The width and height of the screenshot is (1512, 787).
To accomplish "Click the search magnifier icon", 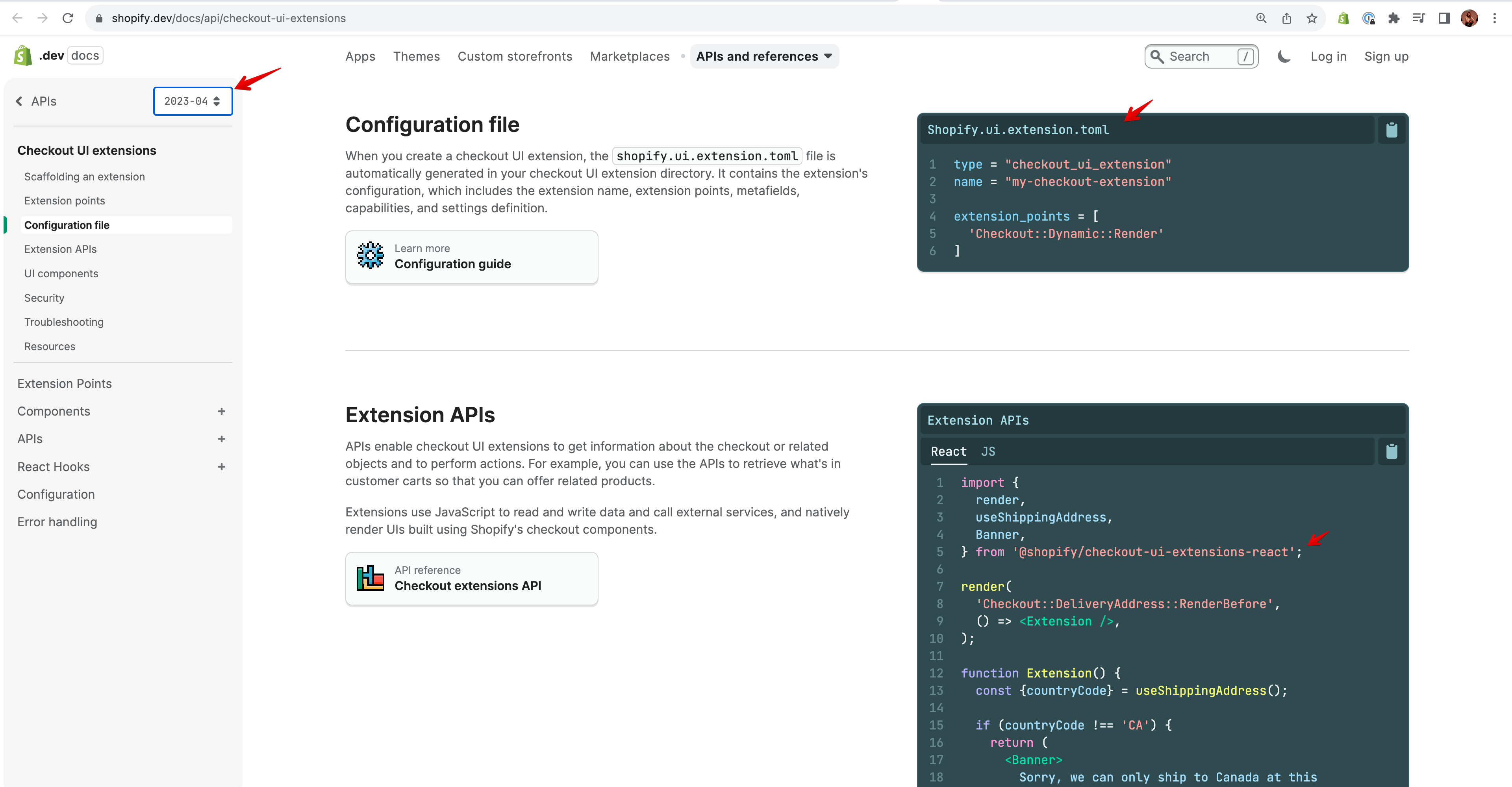I will [1157, 56].
